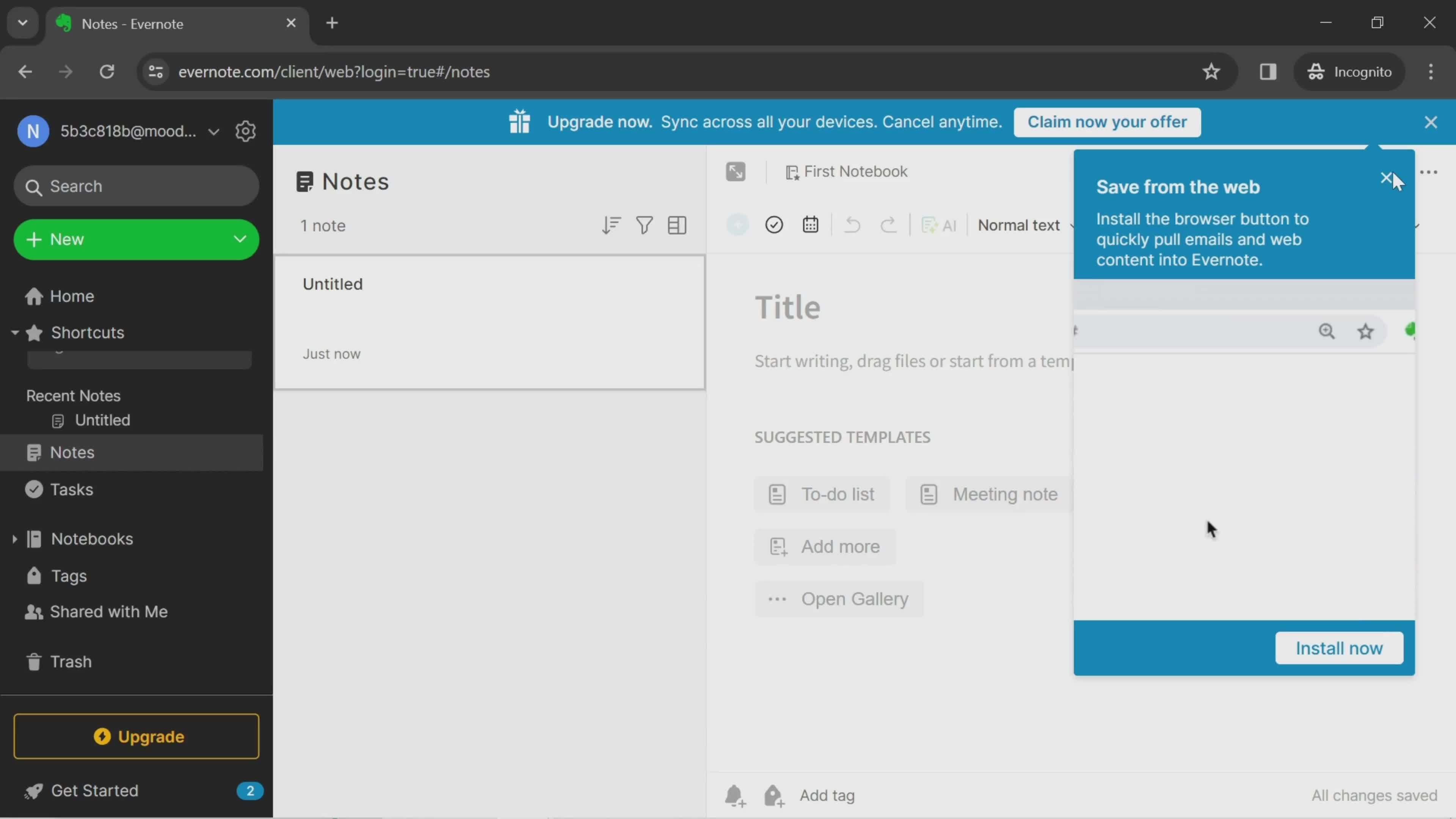Go to Home in sidebar
Image resolution: width=1456 pixels, height=819 pixels.
pyautogui.click(x=72, y=296)
